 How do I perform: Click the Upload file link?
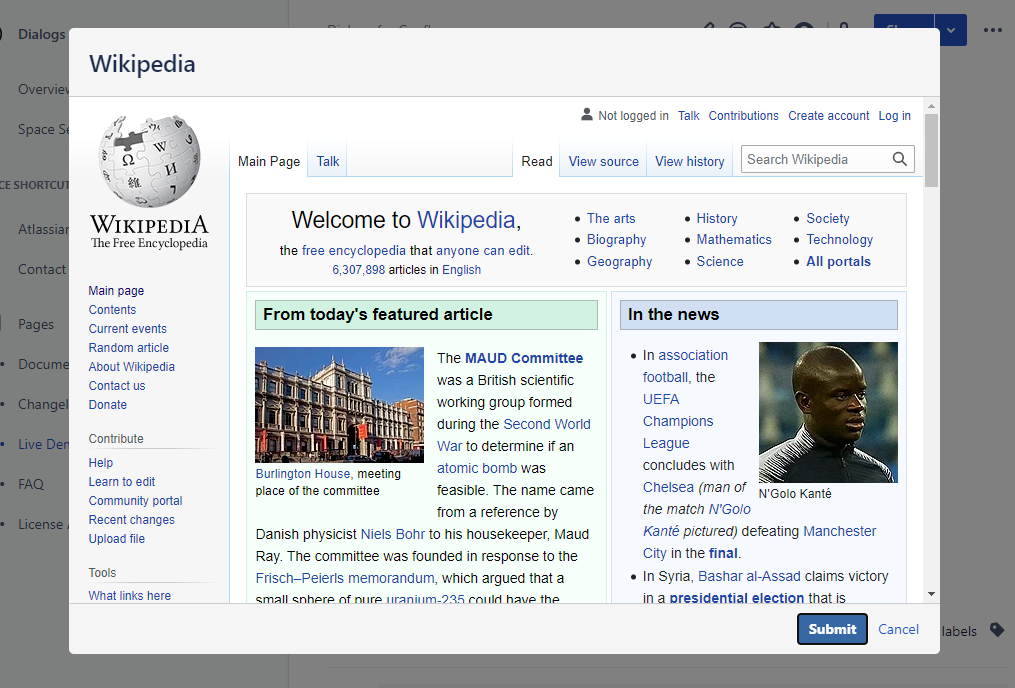pyautogui.click(x=117, y=538)
